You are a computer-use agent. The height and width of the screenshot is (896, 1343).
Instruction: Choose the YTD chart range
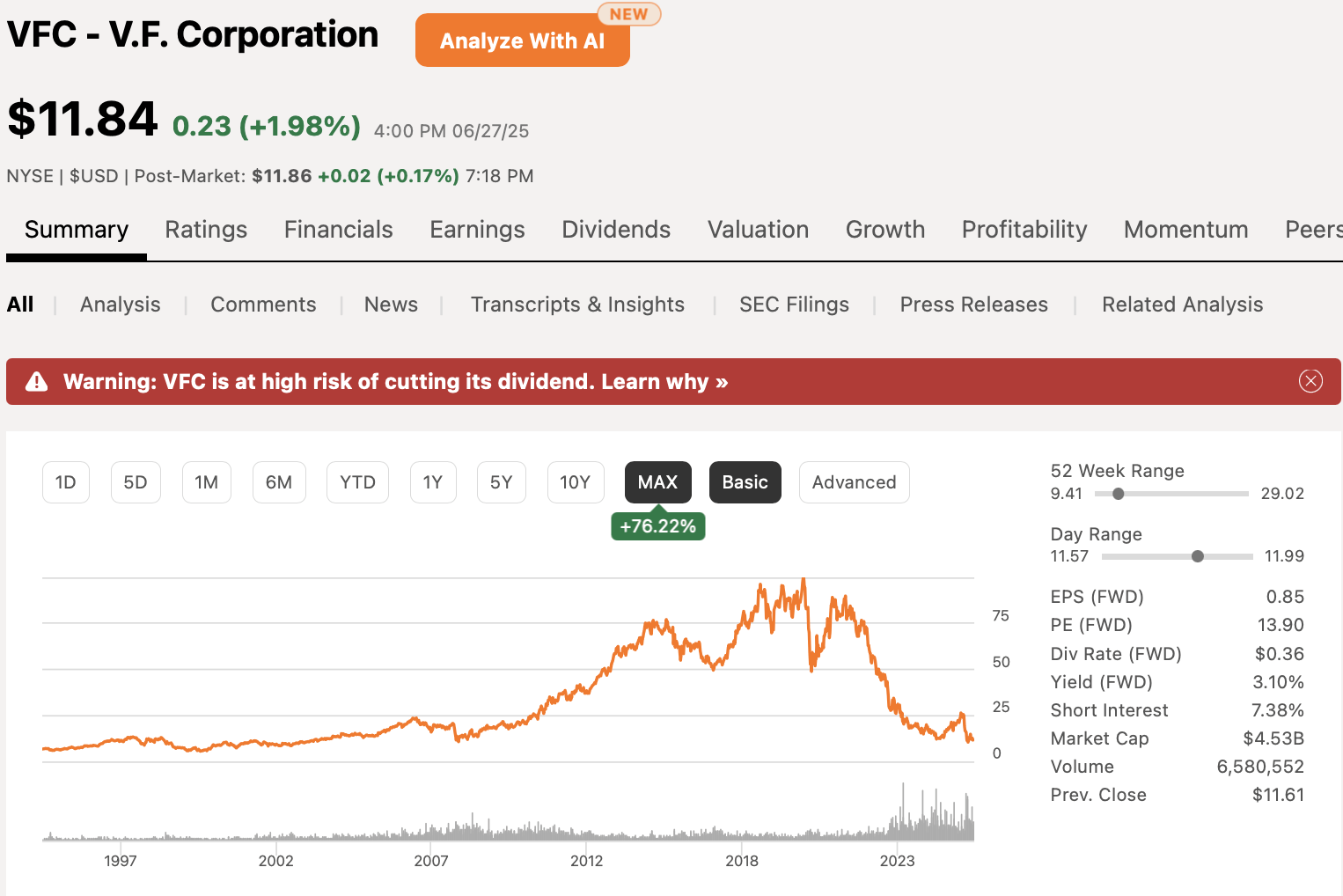(357, 482)
